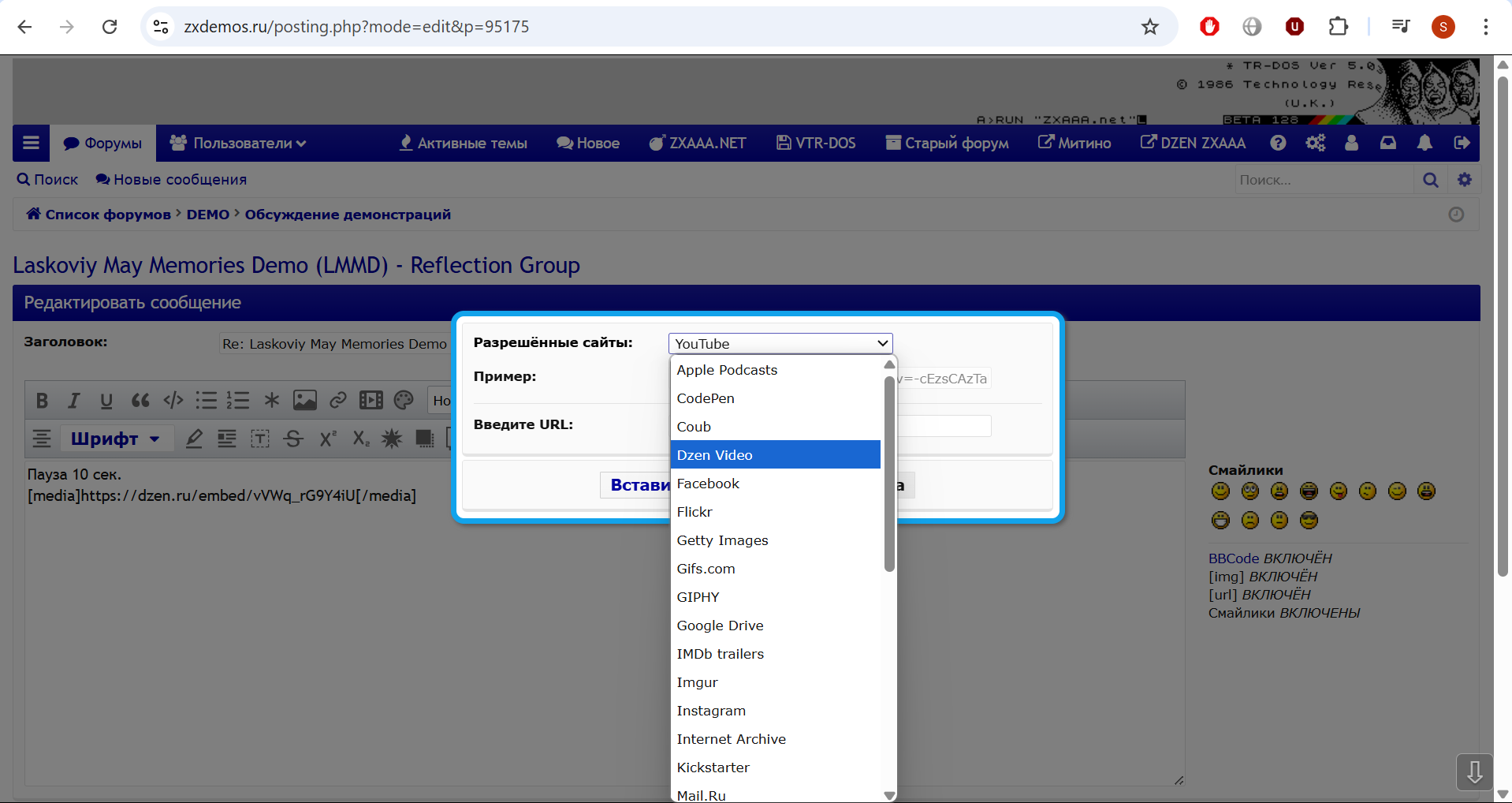Insert the dashed text box tag

click(260, 439)
